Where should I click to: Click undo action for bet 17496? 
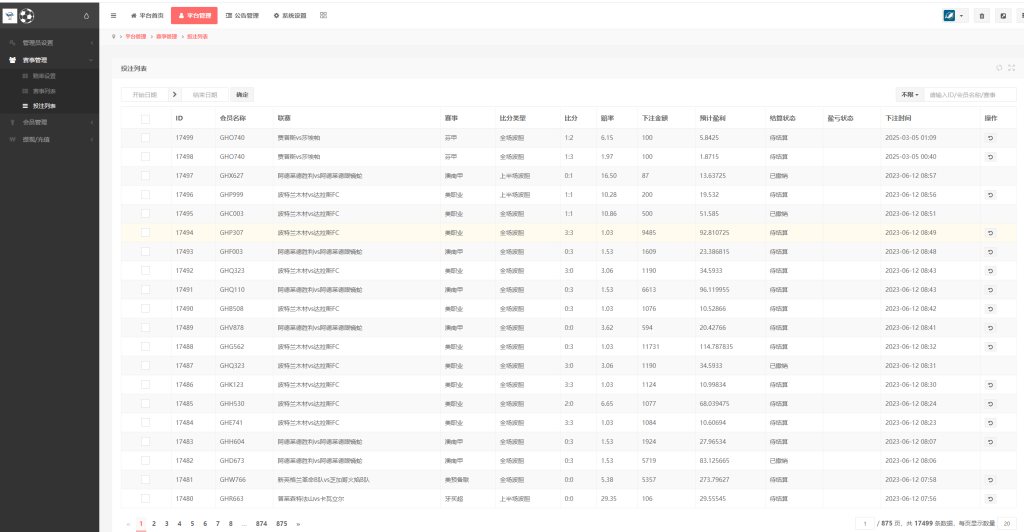coord(990,195)
